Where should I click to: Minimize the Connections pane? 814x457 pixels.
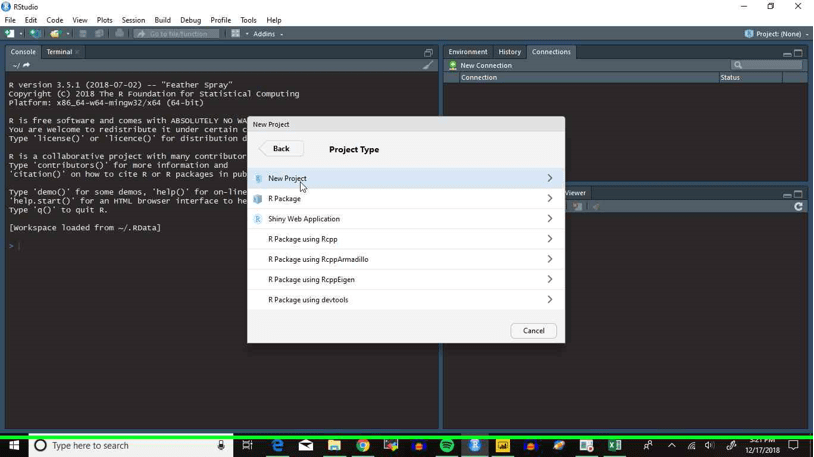click(x=787, y=53)
